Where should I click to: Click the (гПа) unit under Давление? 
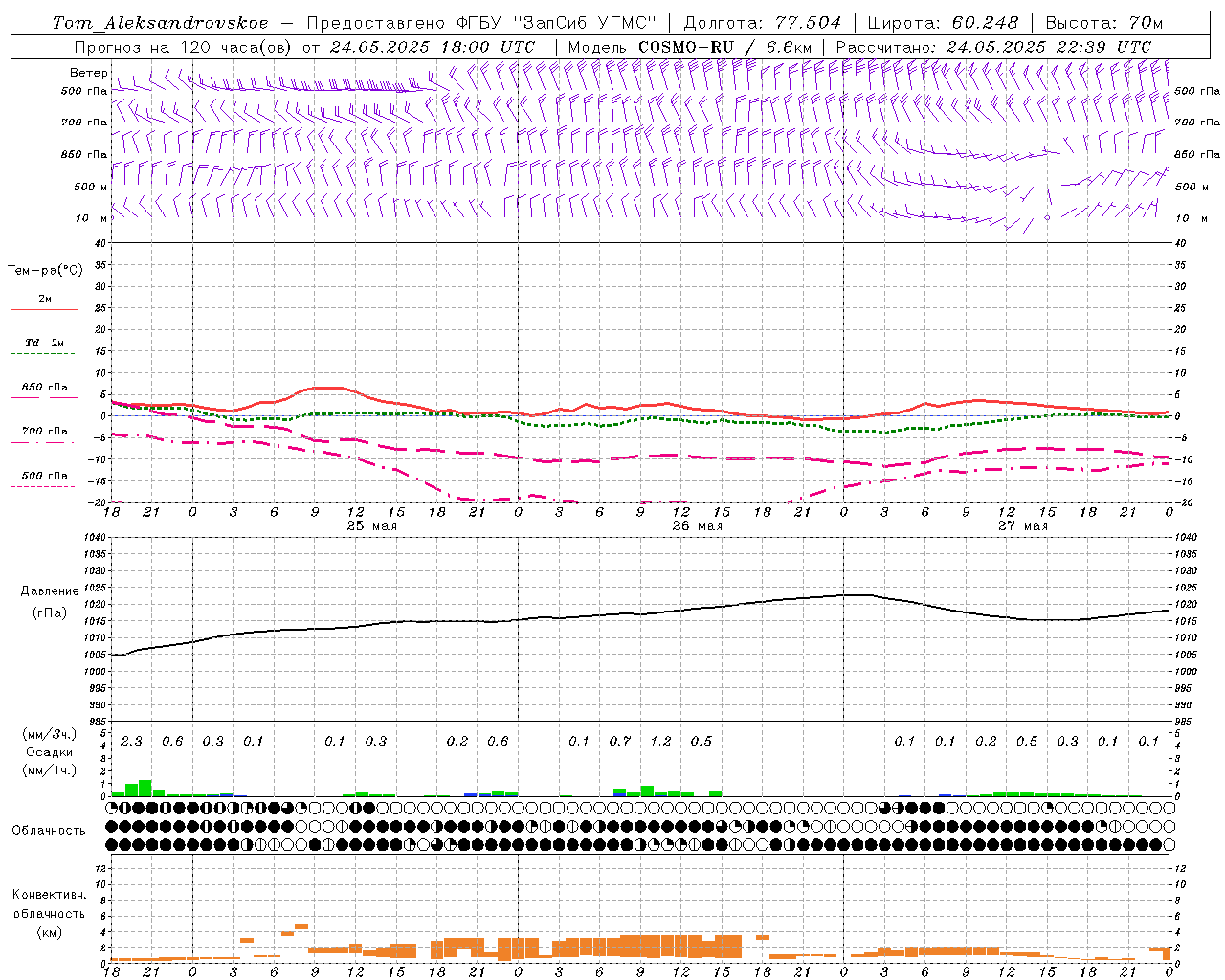[50, 613]
